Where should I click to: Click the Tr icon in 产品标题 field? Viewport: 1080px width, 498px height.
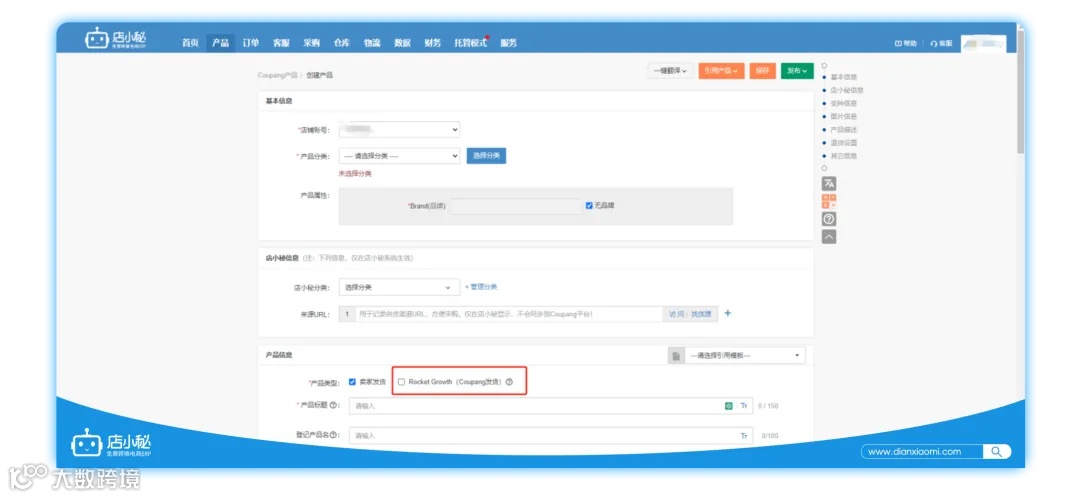pyautogui.click(x=744, y=406)
